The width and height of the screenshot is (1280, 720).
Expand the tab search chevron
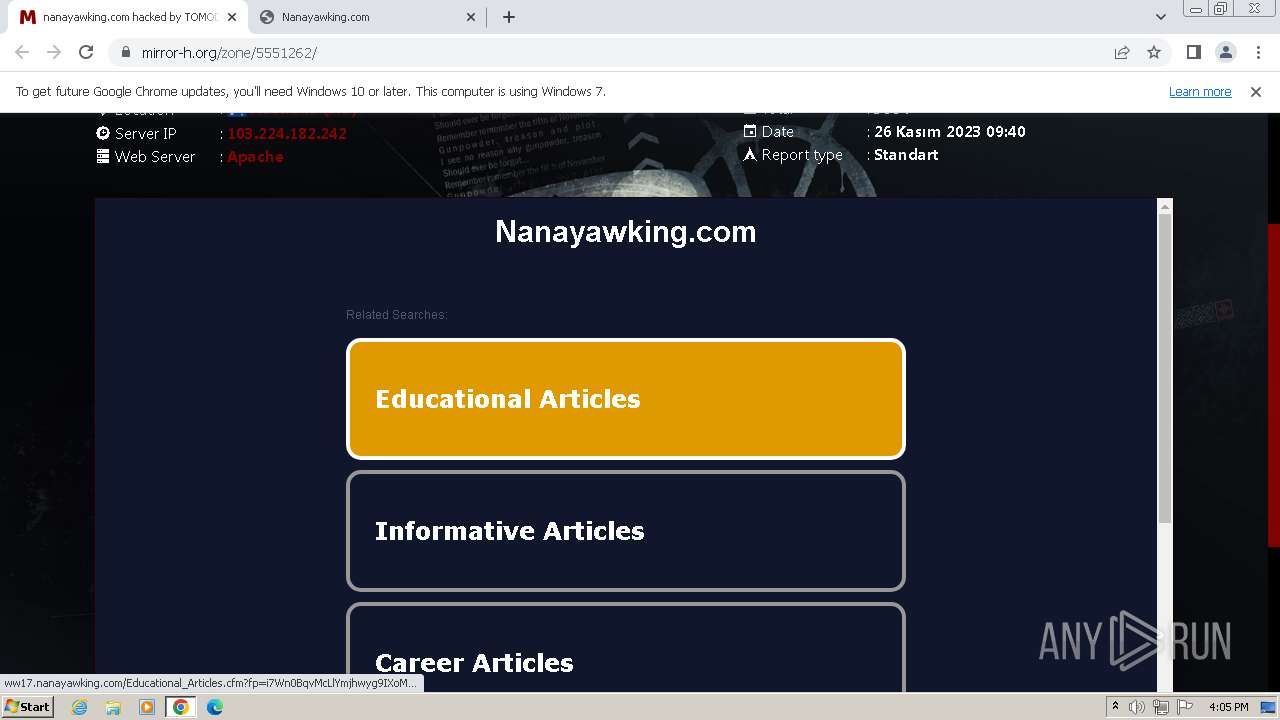click(x=1161, y=17)
